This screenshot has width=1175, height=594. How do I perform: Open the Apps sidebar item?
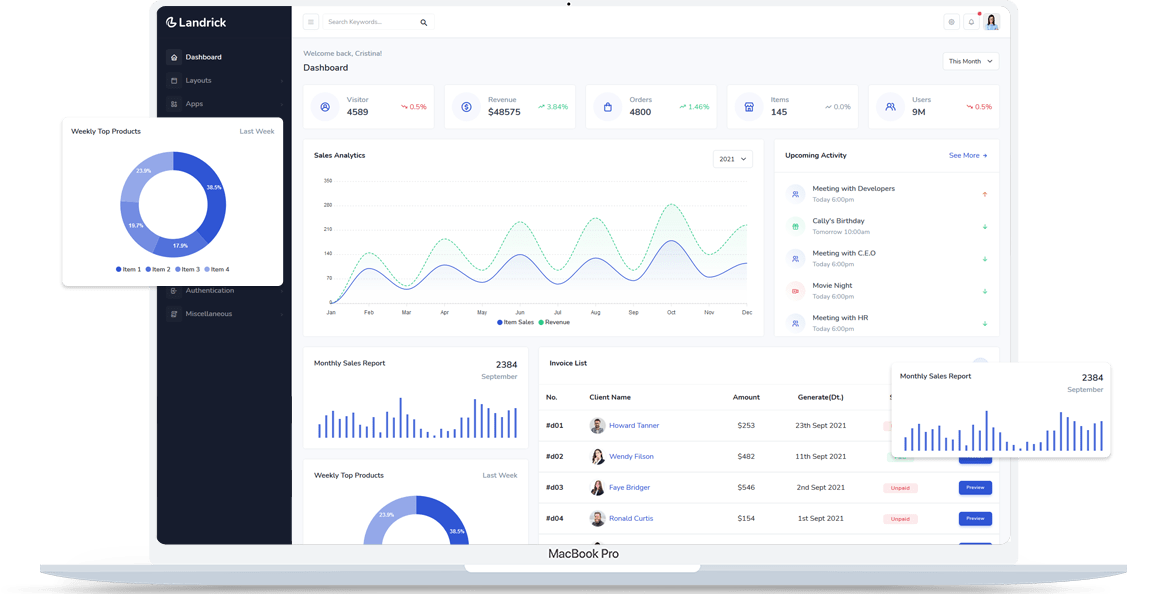(x=196, y=103)
